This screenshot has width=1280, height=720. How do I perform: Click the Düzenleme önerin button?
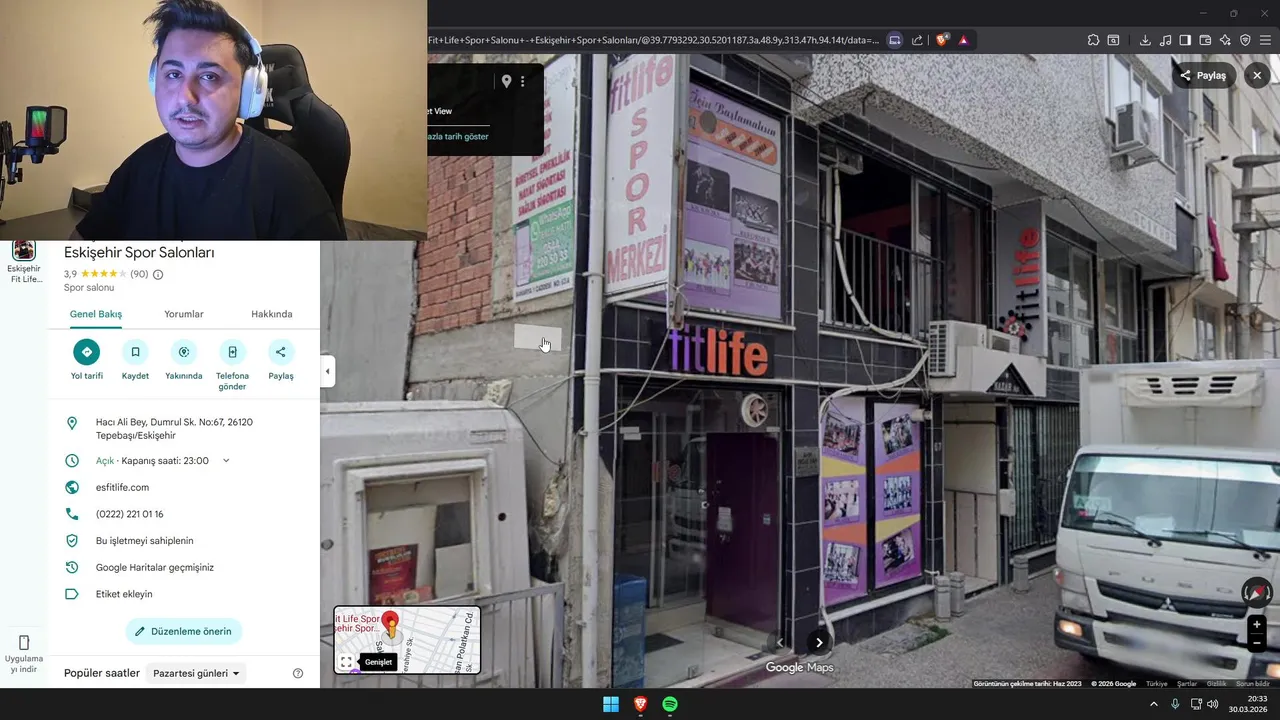[184, 631]
